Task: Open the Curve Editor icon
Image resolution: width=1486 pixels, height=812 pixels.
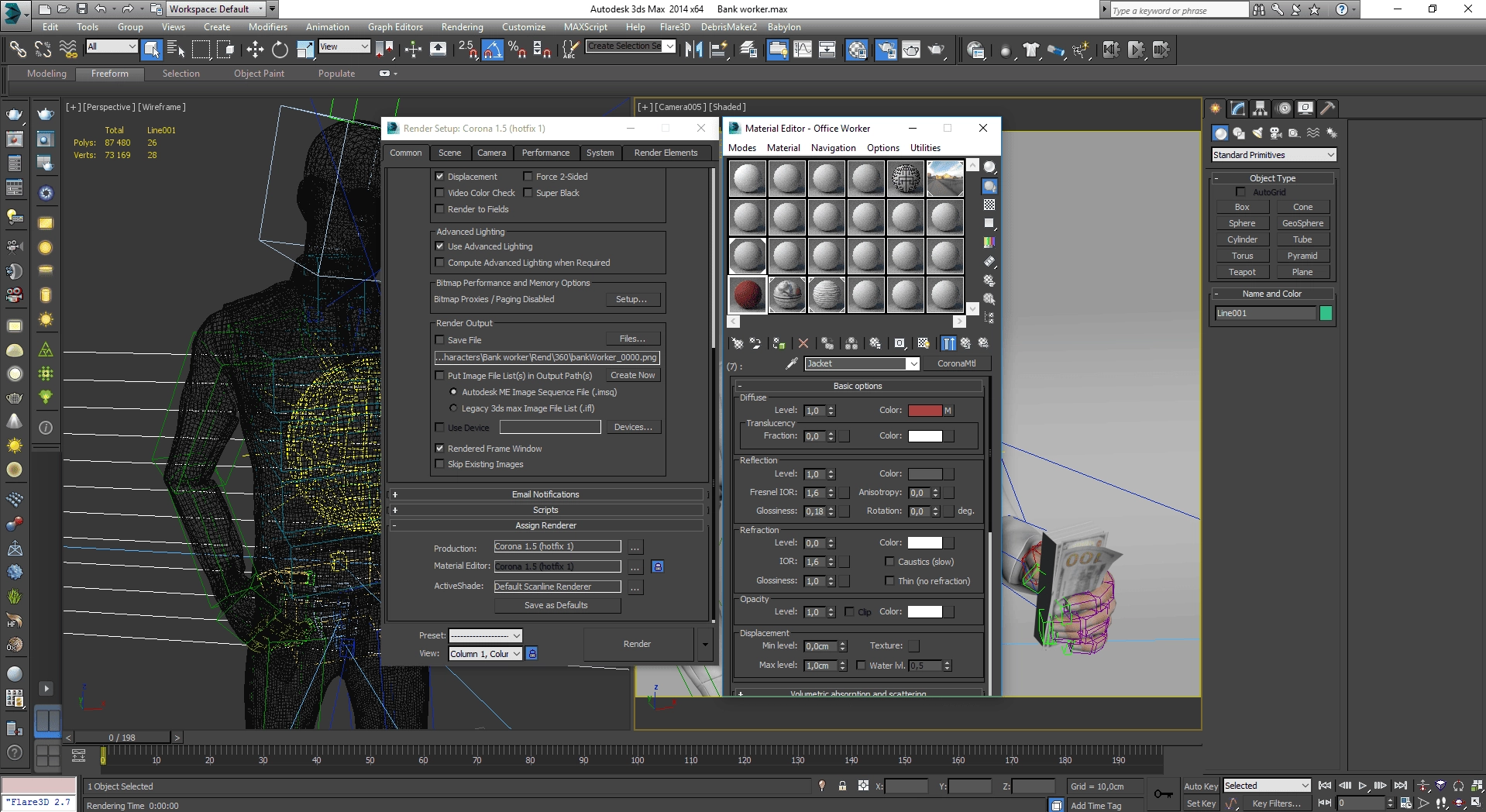Action: tap(803, 50)
